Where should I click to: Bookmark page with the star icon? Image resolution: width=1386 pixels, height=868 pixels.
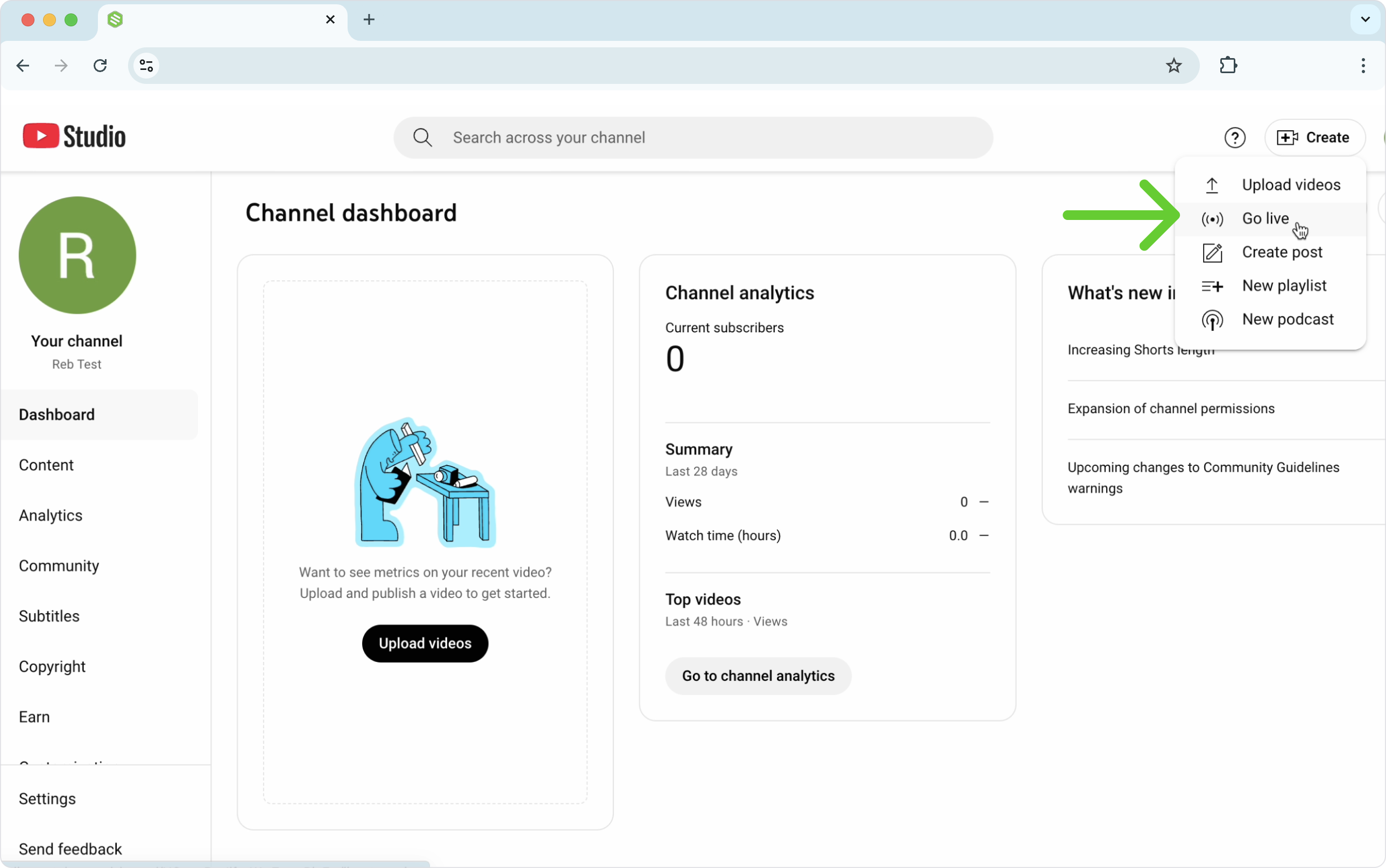(1173, 66)
